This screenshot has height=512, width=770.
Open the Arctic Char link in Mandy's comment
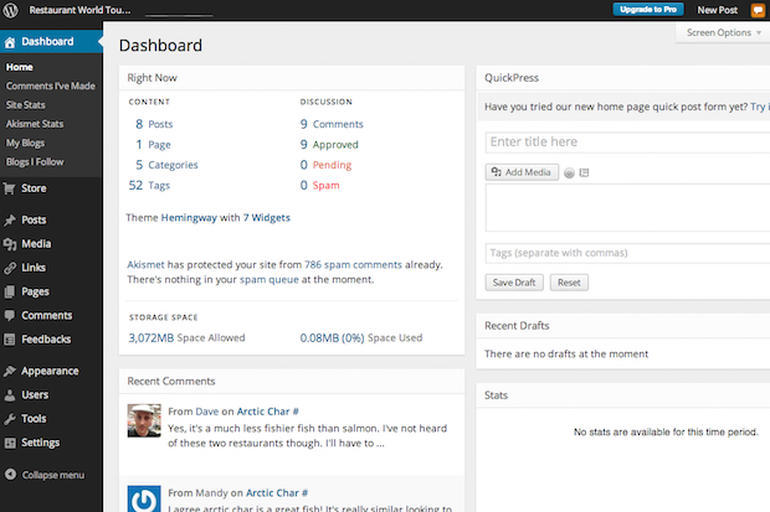277,493
